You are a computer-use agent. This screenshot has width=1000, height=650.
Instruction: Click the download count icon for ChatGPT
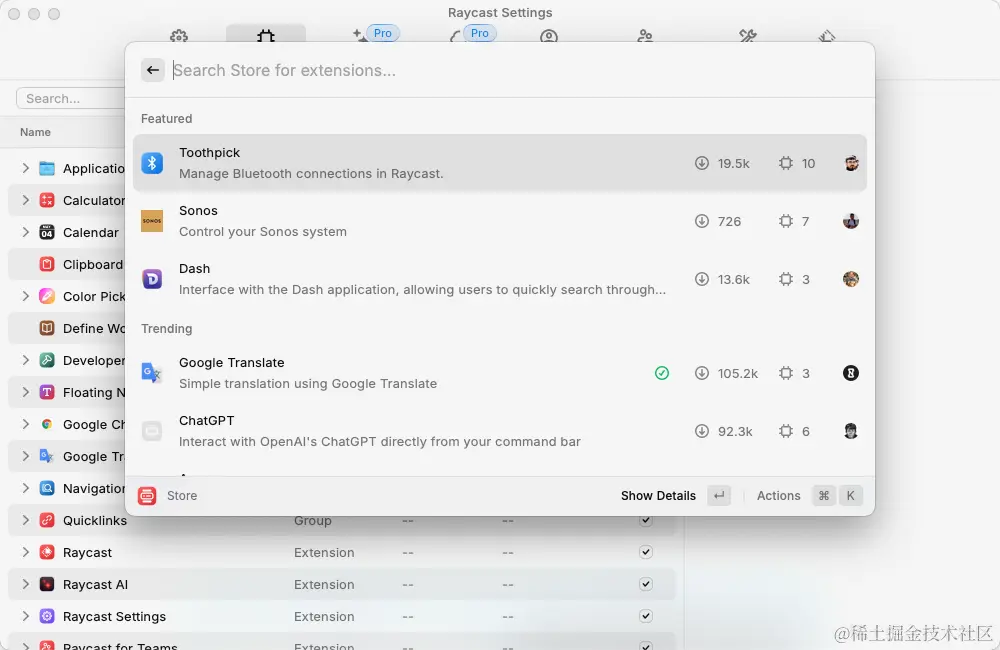point(702,431)
